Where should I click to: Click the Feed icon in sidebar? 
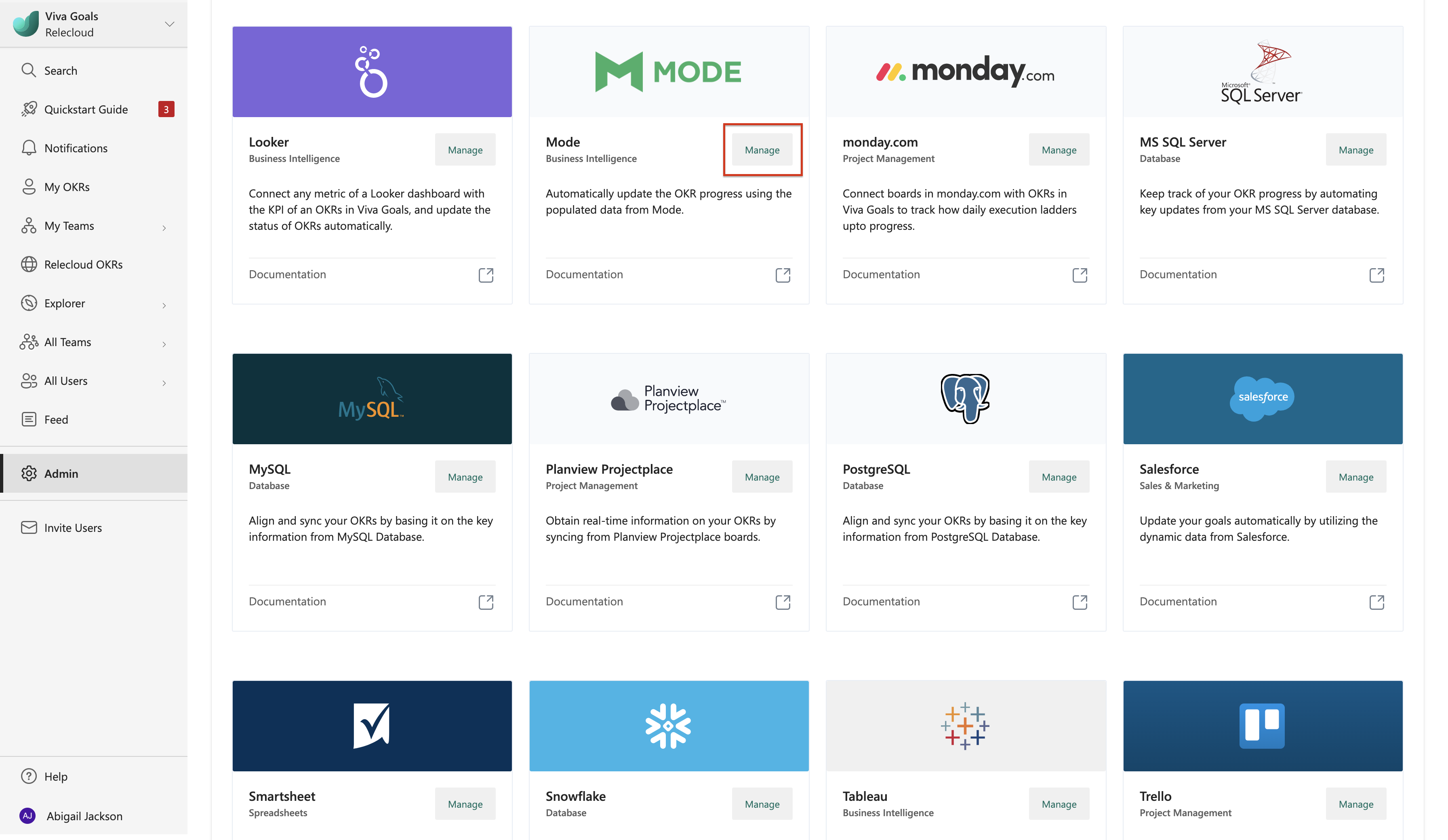[28, 420]
